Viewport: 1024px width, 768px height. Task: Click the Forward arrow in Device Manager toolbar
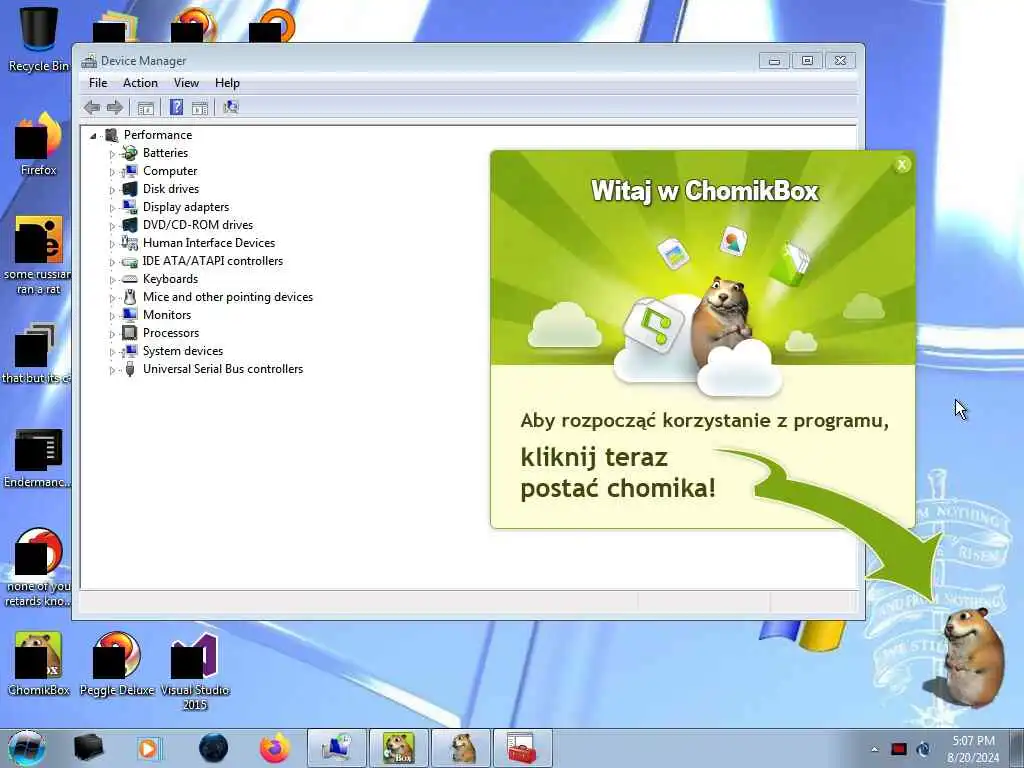(x=115, y=108)
